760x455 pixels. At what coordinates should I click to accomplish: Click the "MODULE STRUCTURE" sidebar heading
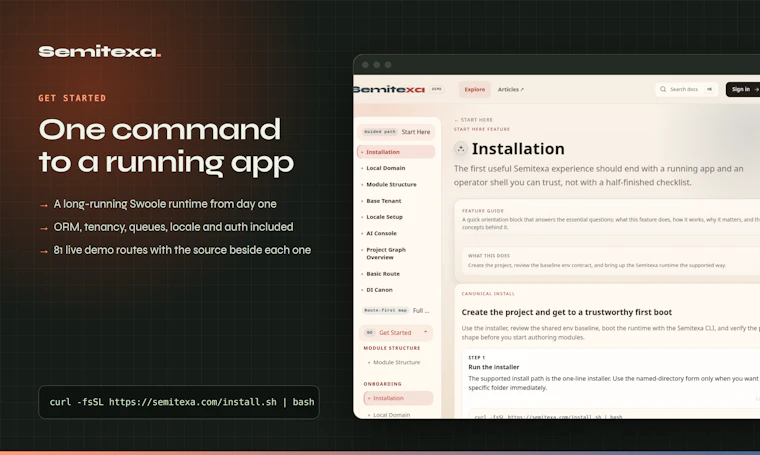[392, 348]
